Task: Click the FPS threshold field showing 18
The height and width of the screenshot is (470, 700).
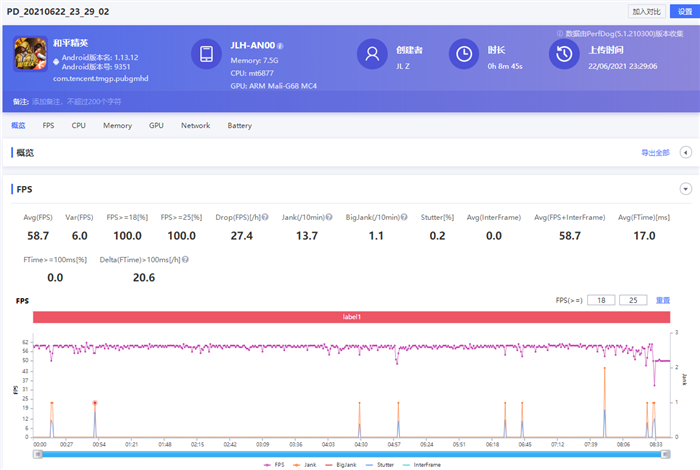Action: tap(601, 300)
